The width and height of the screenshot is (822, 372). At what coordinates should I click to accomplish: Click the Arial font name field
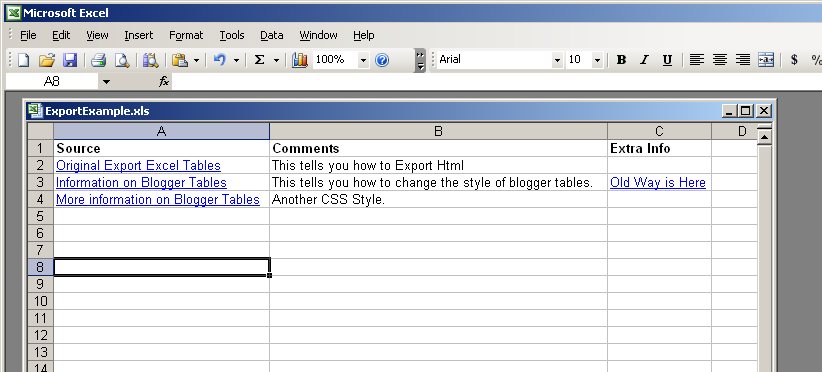(x=494, y=60)
